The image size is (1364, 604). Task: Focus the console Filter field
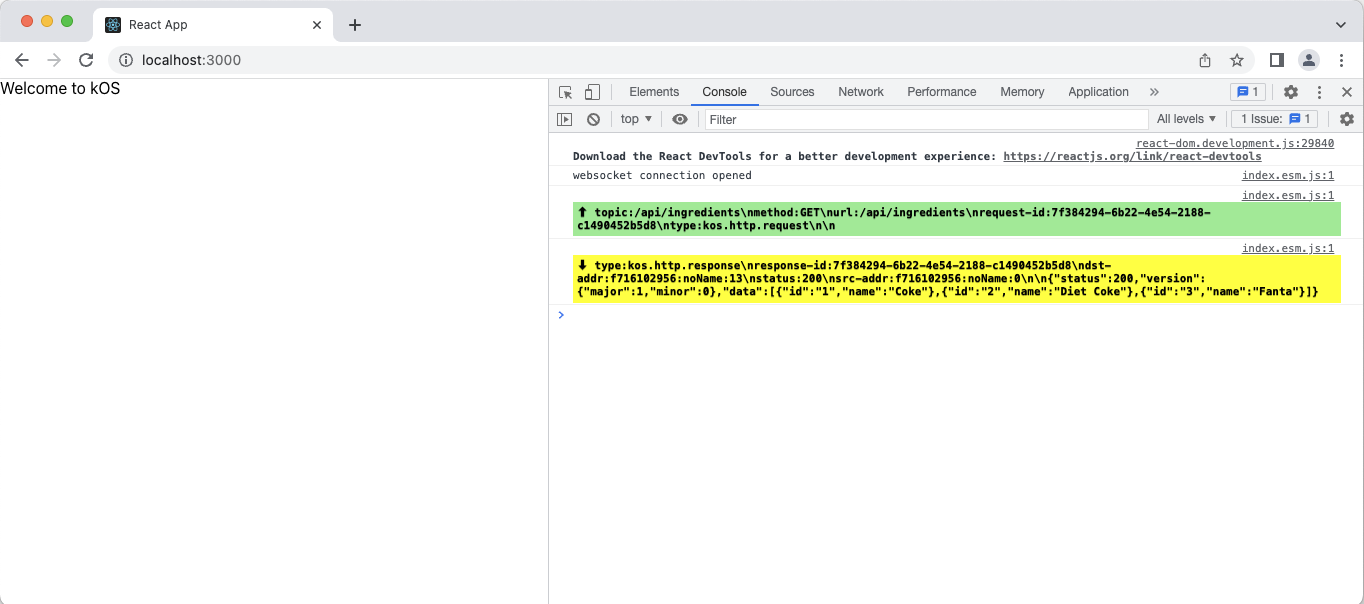(x=926, y=119)
